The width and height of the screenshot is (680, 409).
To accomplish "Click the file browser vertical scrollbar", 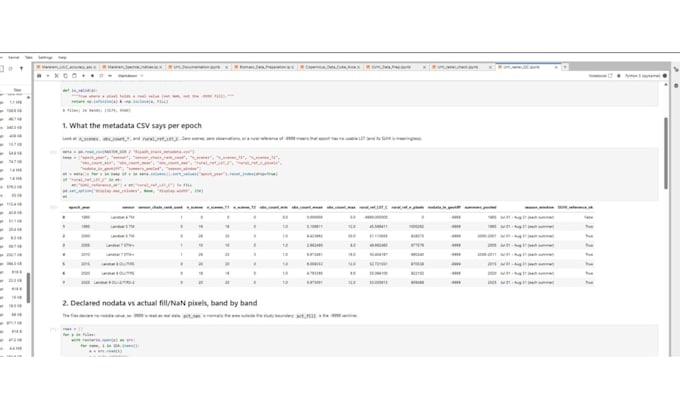I will tap(29, 288).
